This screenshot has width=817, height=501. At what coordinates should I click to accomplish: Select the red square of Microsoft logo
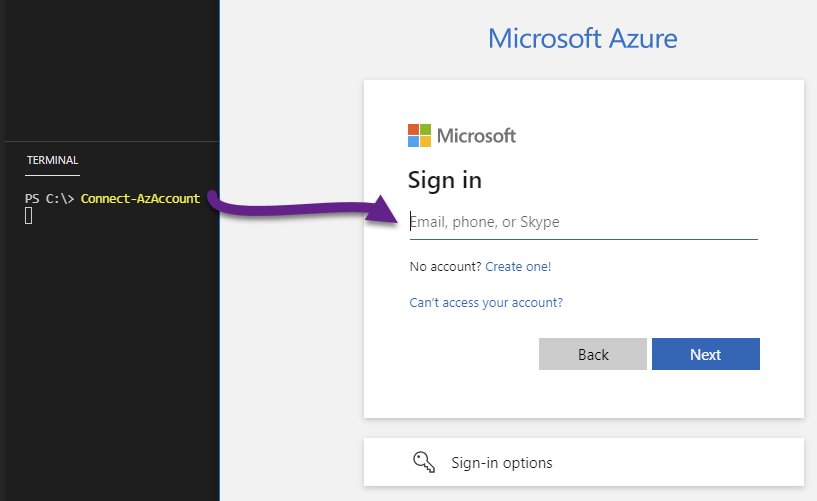(414, 130)
